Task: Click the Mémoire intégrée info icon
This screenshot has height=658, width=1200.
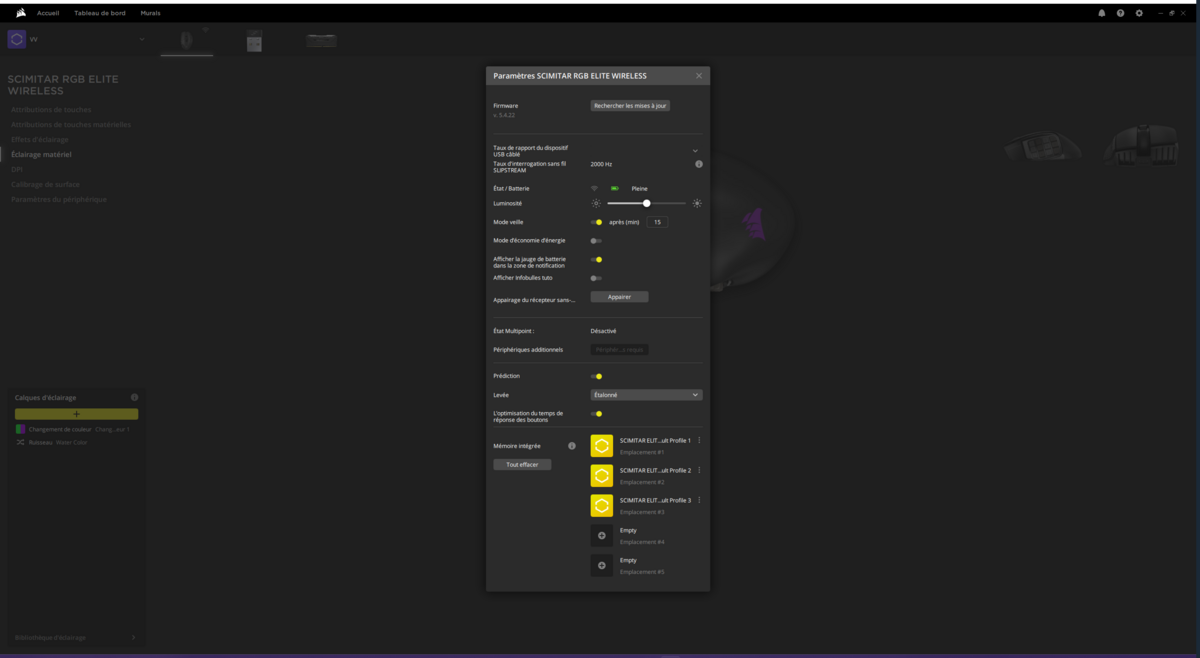Action: (572, 446)
